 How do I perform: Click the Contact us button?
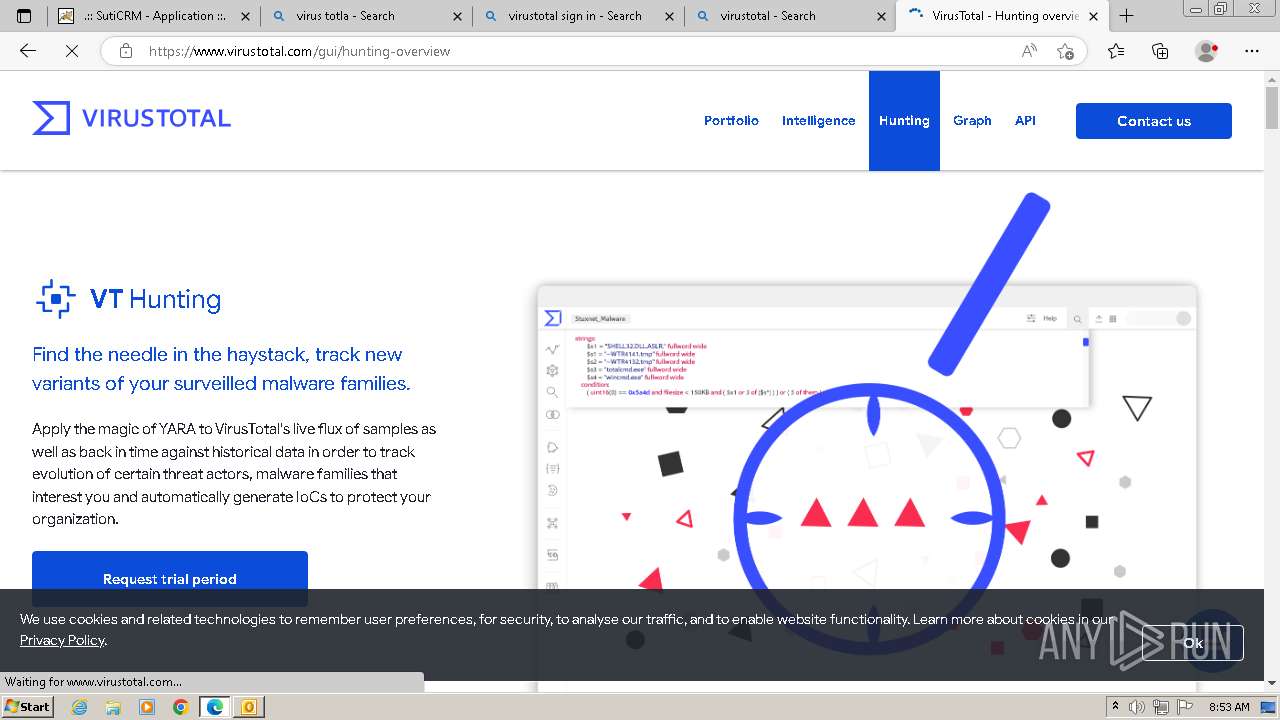pos(1154,121)
